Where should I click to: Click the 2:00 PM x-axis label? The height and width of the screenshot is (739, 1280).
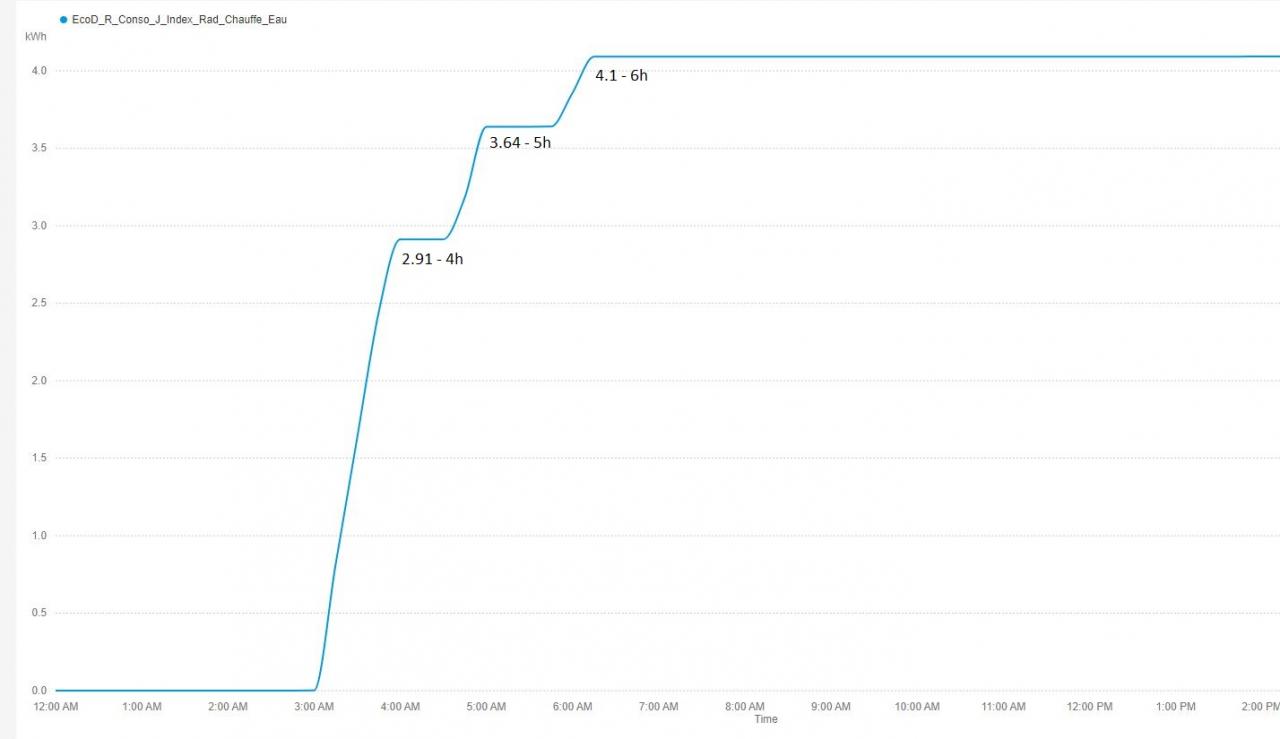pos(1260,707)
